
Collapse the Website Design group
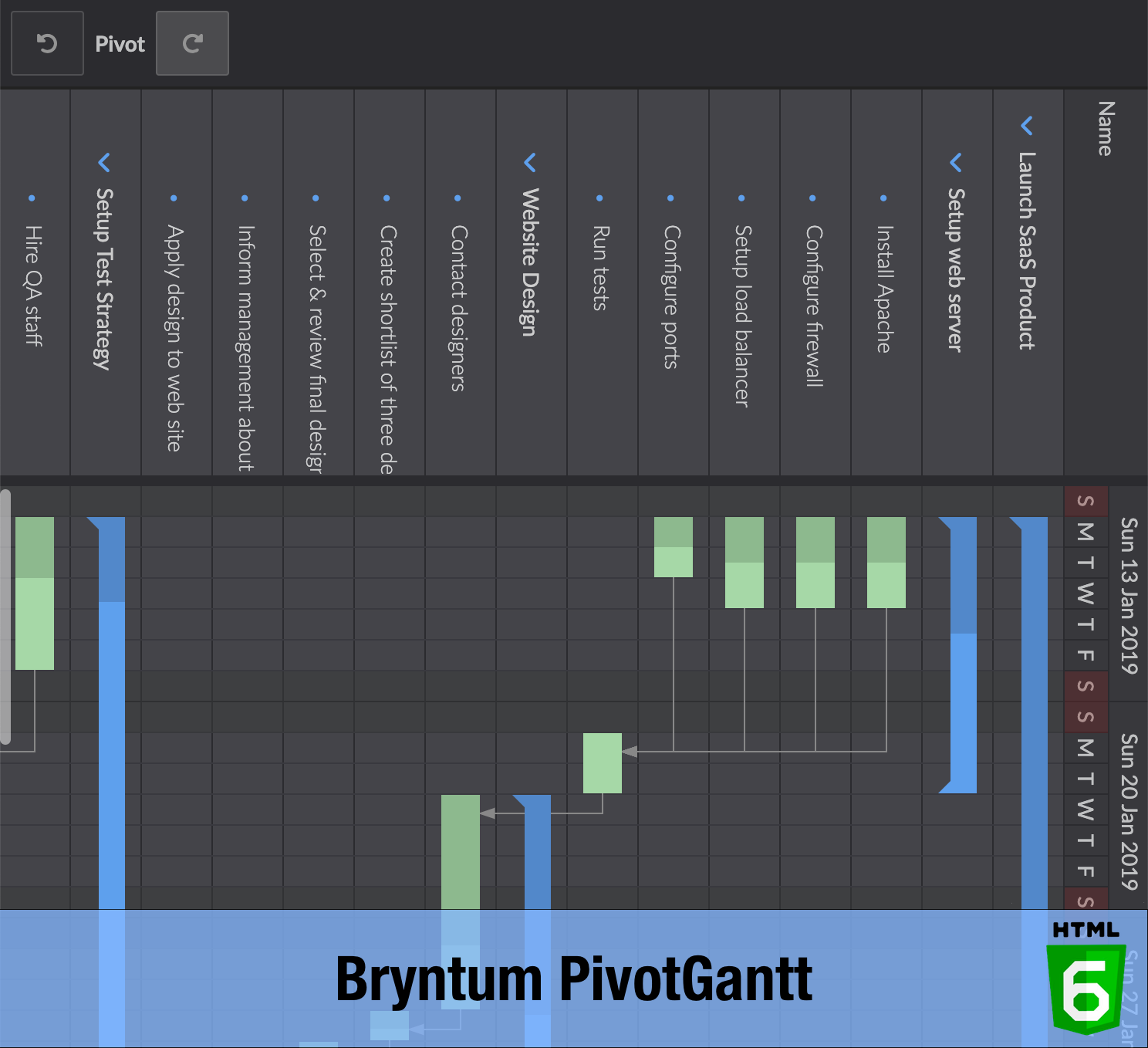(529, 162)
